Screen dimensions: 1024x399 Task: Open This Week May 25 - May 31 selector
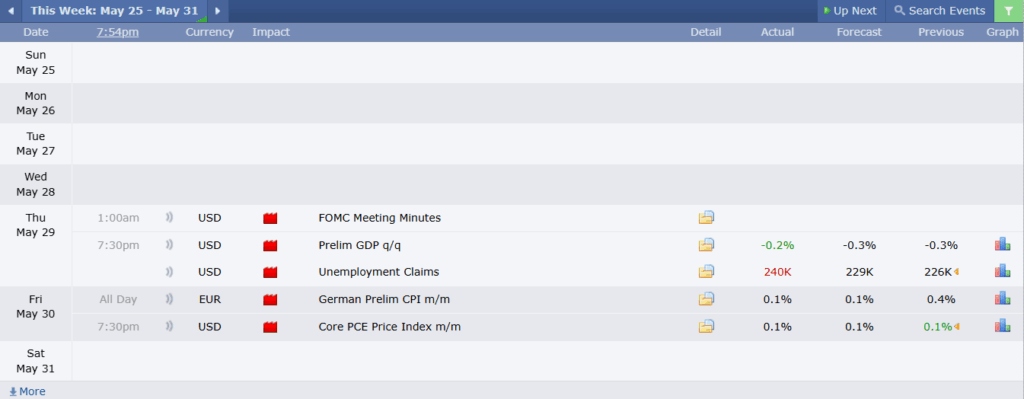point(114,11)
